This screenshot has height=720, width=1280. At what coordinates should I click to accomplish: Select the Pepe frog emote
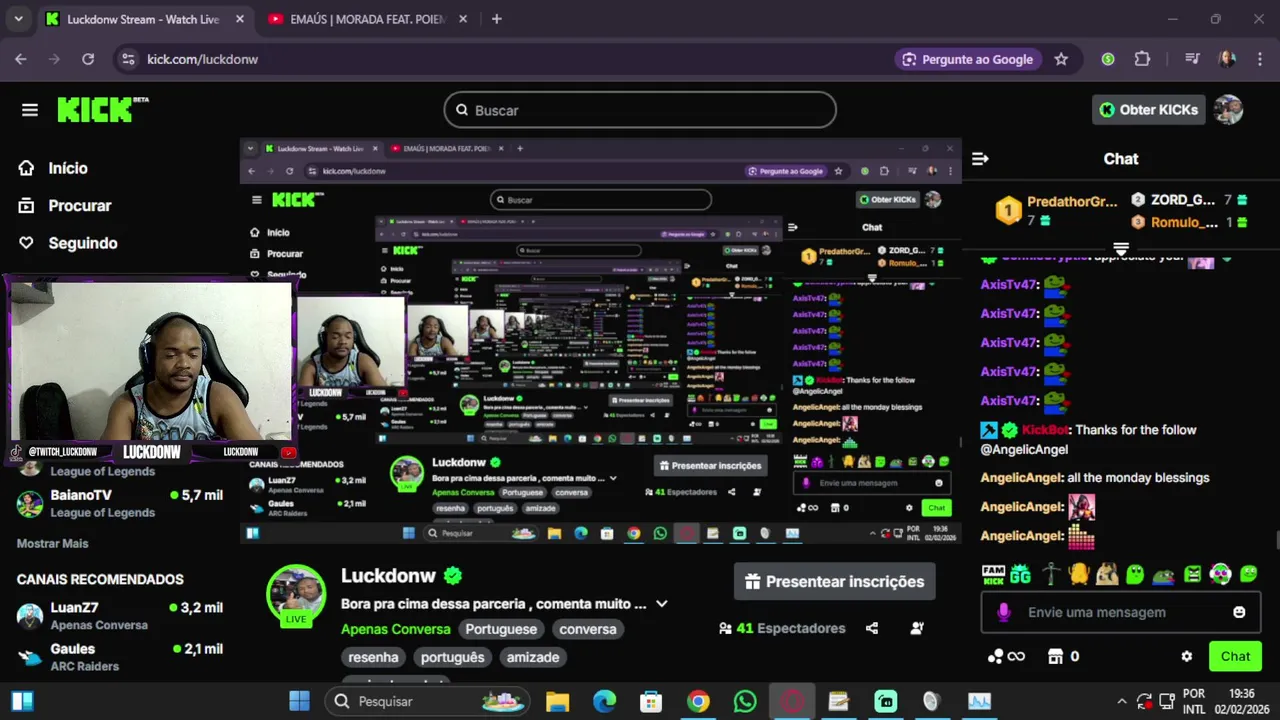point(1163,575)
